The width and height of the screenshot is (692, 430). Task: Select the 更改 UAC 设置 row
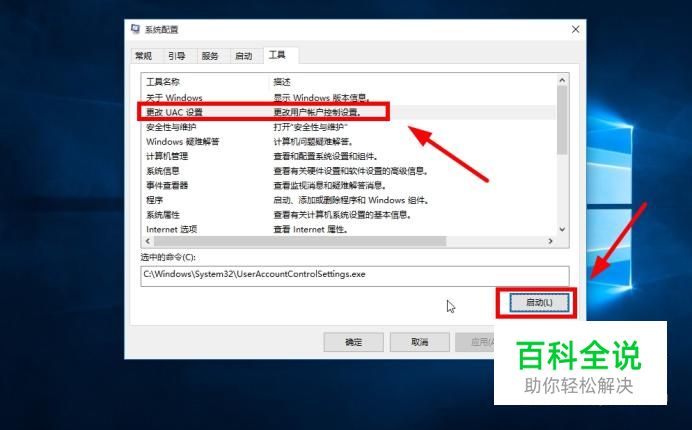click(348, 112)
